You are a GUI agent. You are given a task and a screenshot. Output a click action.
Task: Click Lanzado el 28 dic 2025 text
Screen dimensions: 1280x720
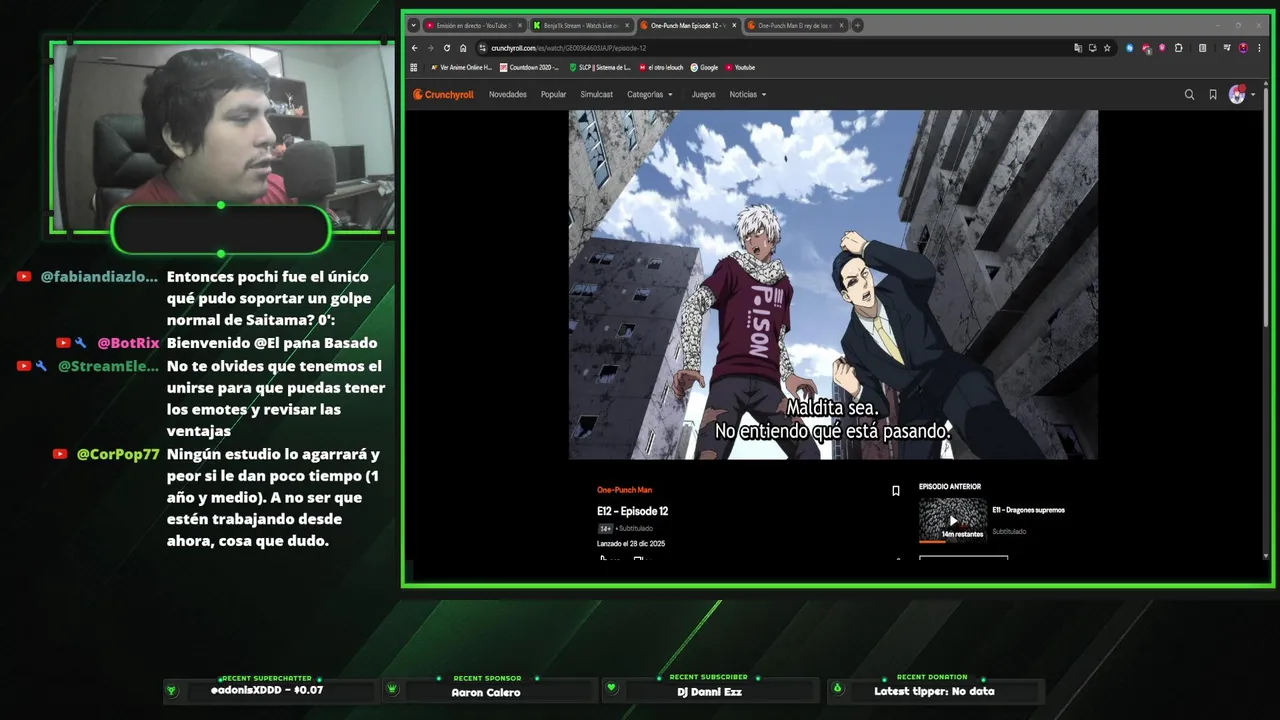point(631,544)
